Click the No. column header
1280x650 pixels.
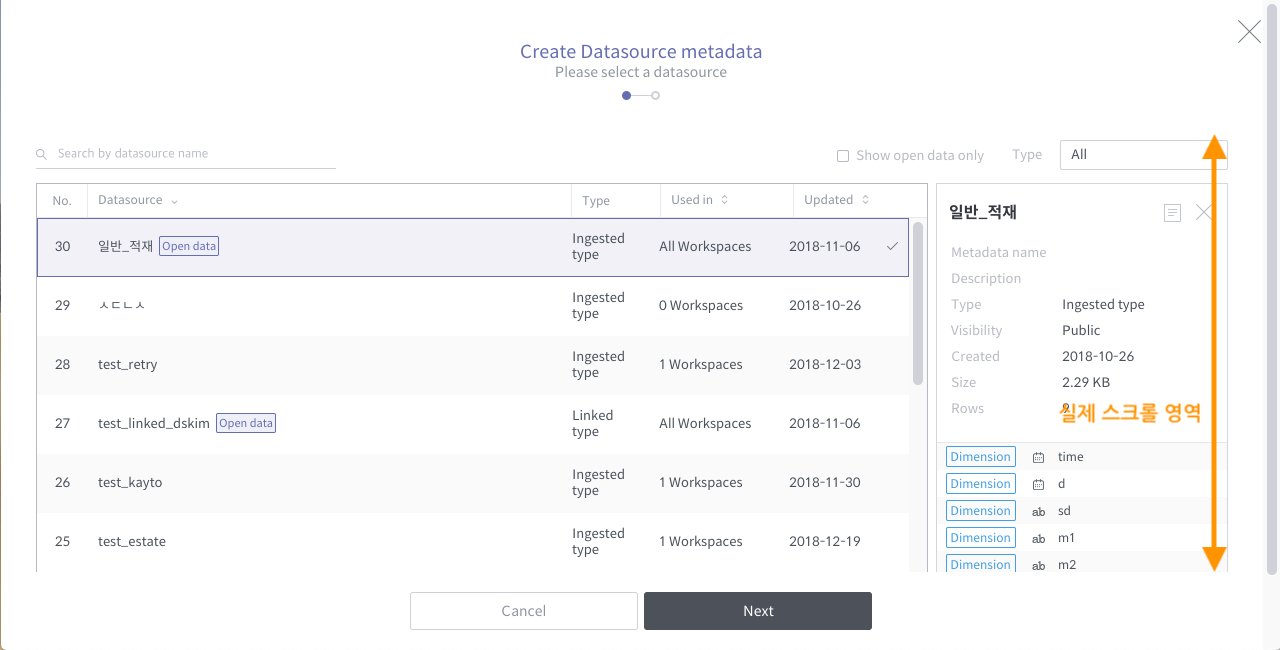[62, 201]
